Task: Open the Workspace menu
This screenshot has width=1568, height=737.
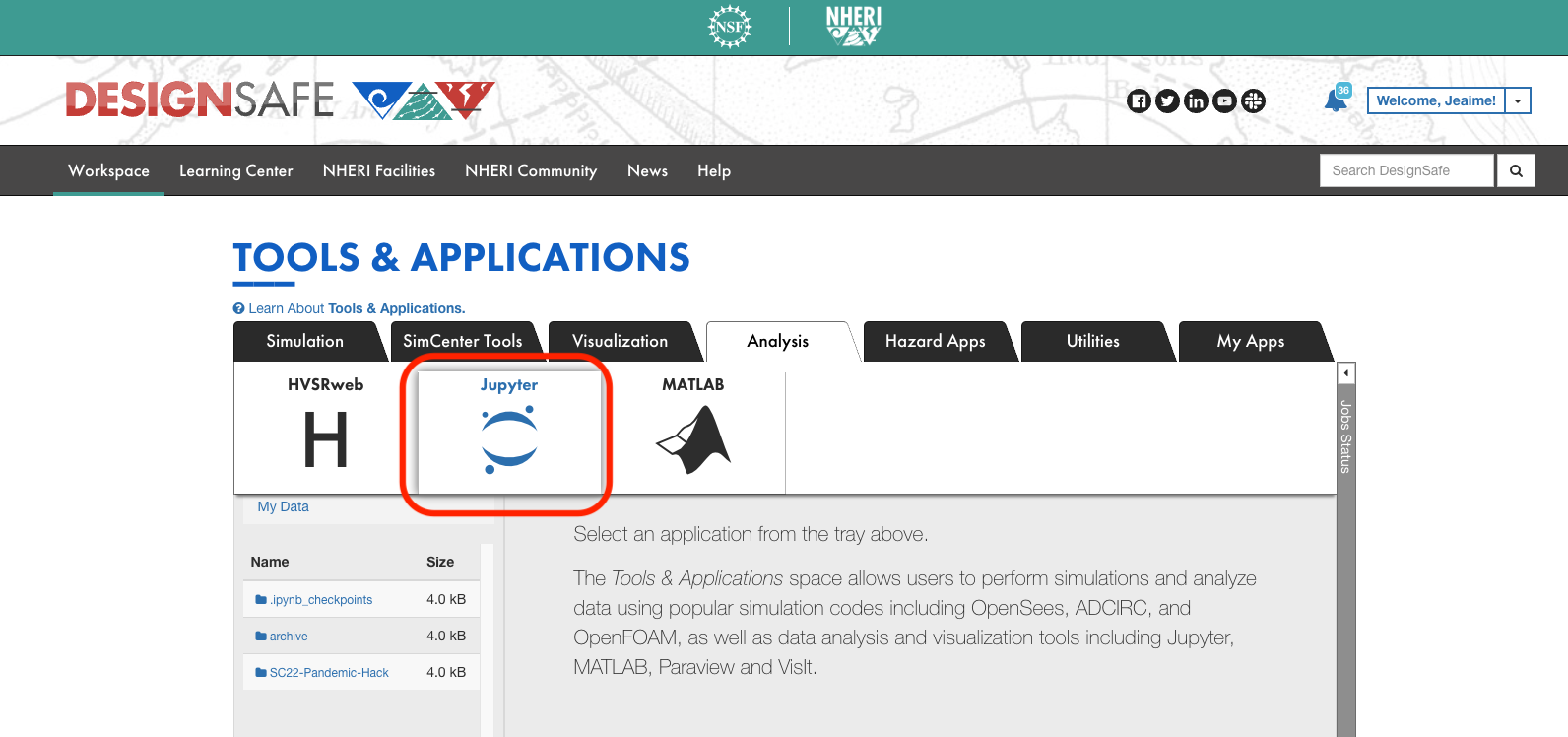Action: click(x=108, y=170)
